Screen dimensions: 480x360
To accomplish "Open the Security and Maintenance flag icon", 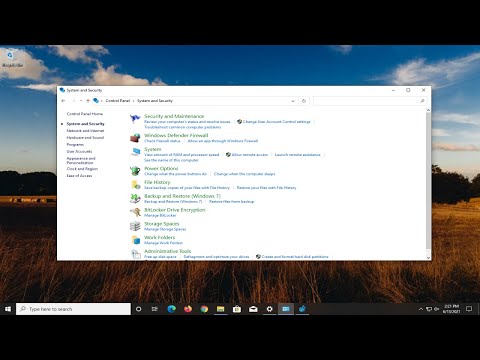I will [135, 119].
